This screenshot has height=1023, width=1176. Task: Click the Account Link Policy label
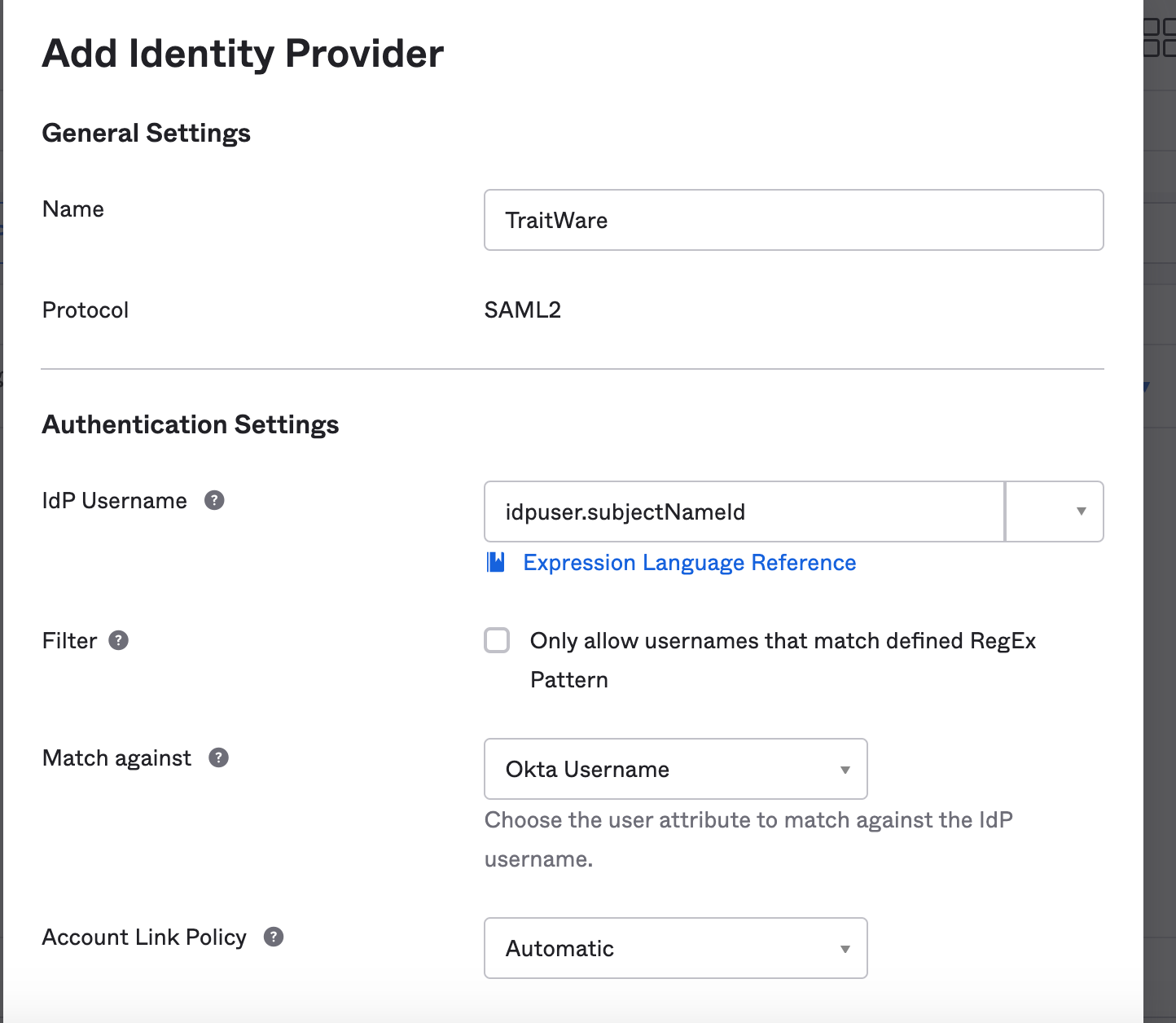tap(144, 937)
